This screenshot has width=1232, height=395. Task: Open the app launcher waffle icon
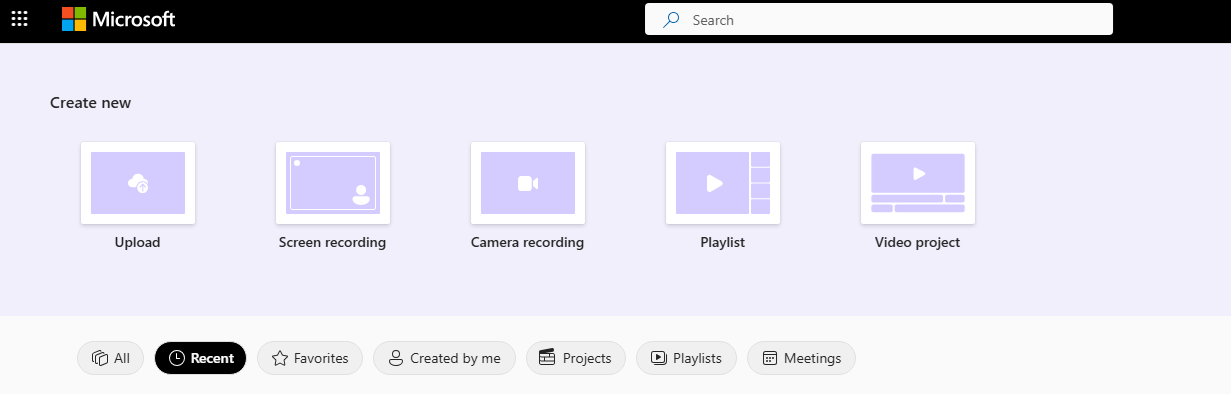(x=19, y=19)
